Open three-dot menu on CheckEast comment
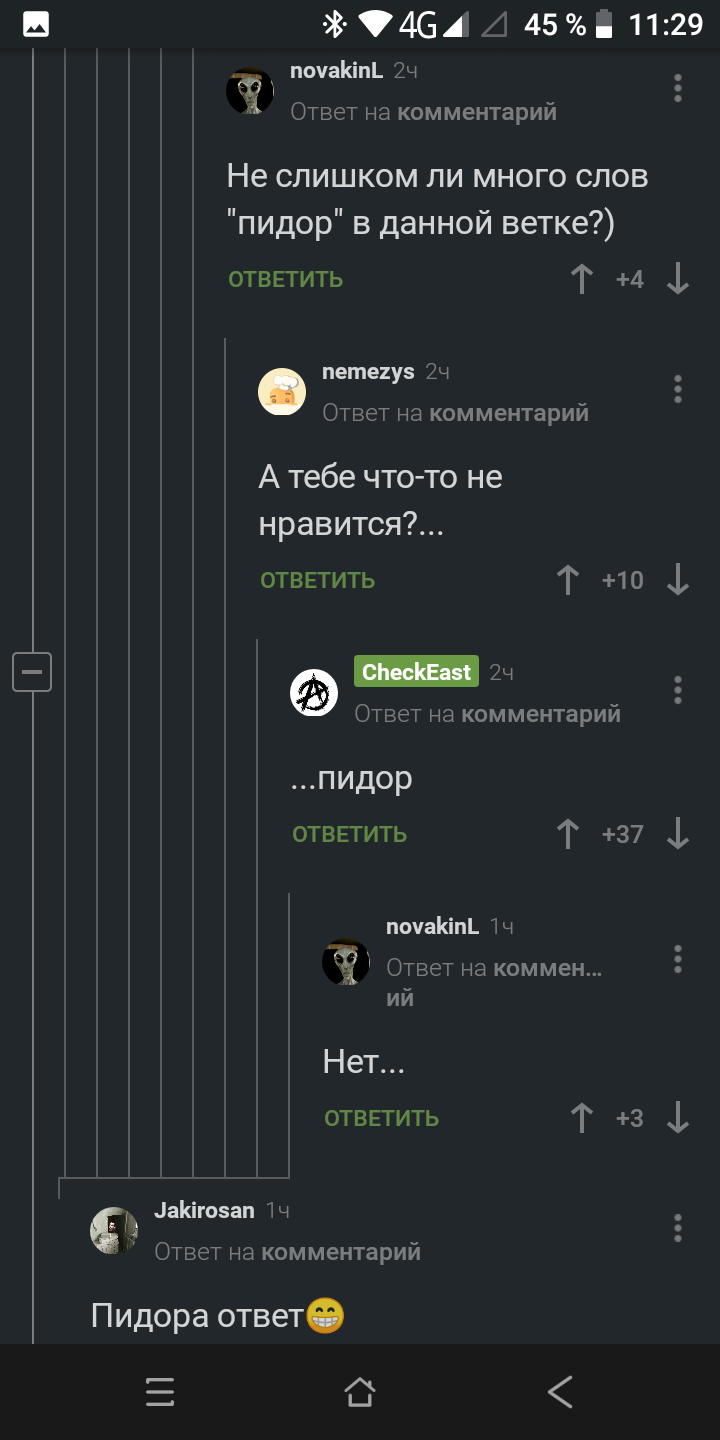Image resolution: width=720 pixels, height=1440 pixels. pyautogui.click(x=678, y=690)
